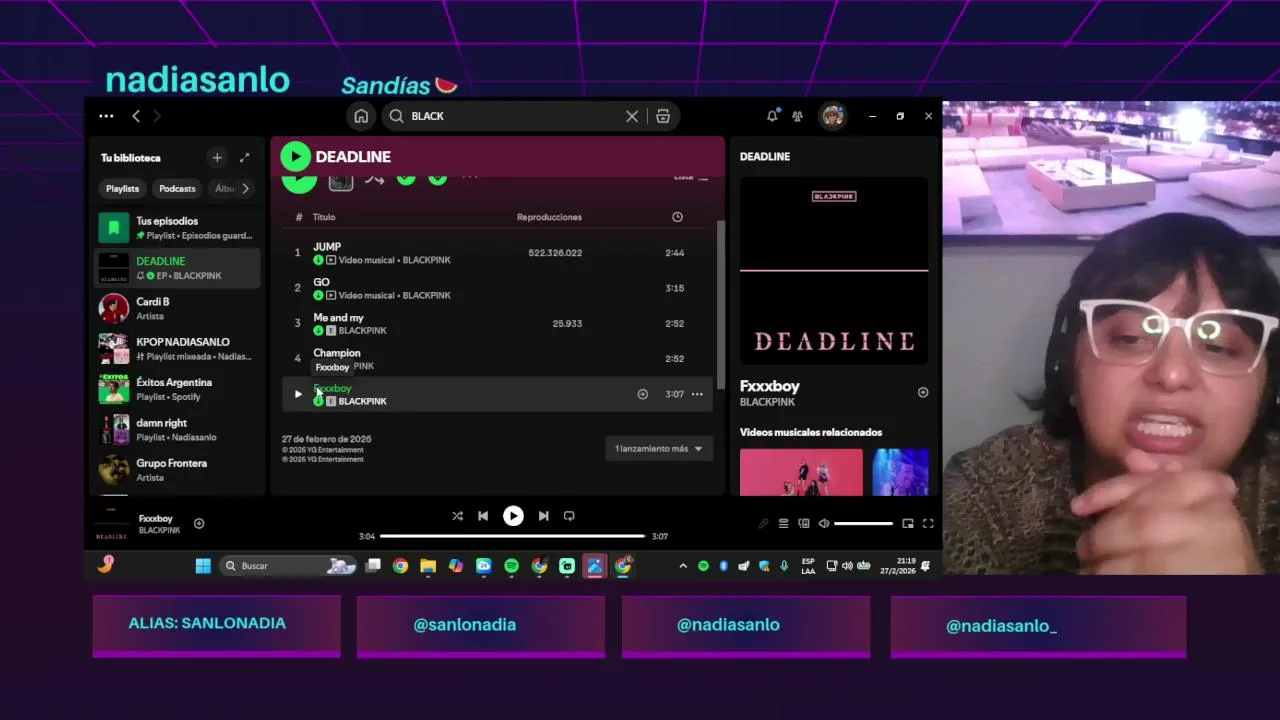Screen dimensions: 1280x720
Task: Open Spotify from the Windows taskbar
Action: click(x=511, y=566)
